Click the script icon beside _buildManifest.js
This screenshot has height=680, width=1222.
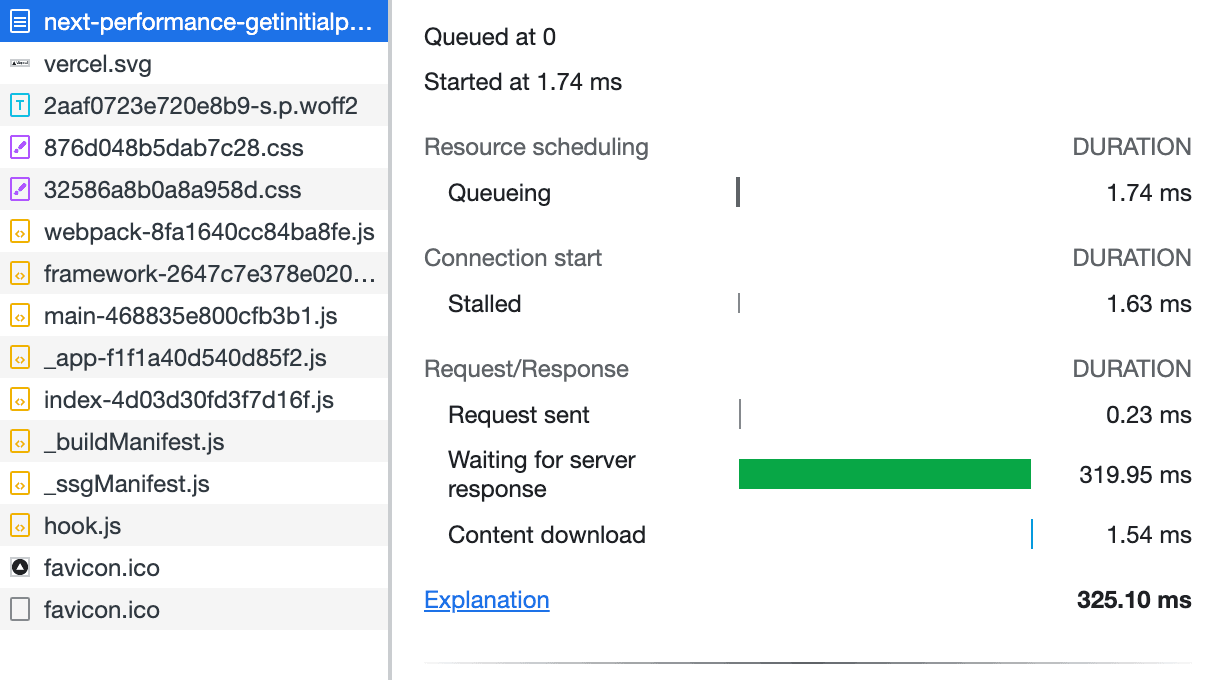20,442
